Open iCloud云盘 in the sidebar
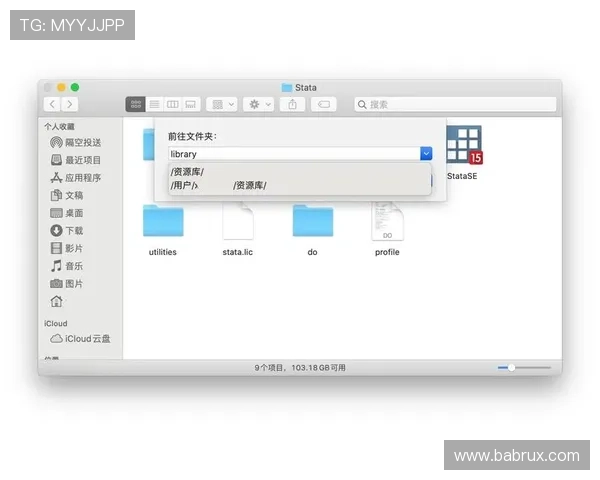600x480 pixels. tap(80, 339)
